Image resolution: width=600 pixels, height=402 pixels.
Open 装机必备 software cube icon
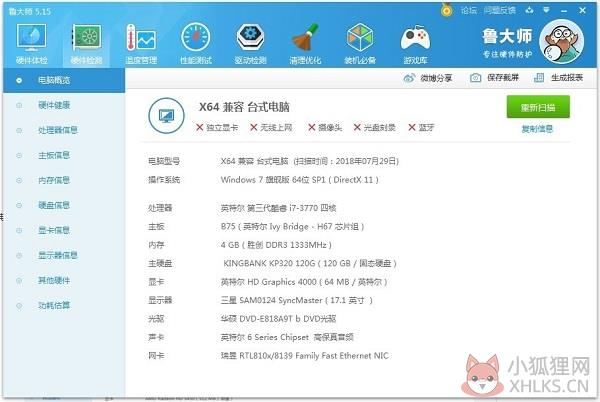[x=360, y=43]
